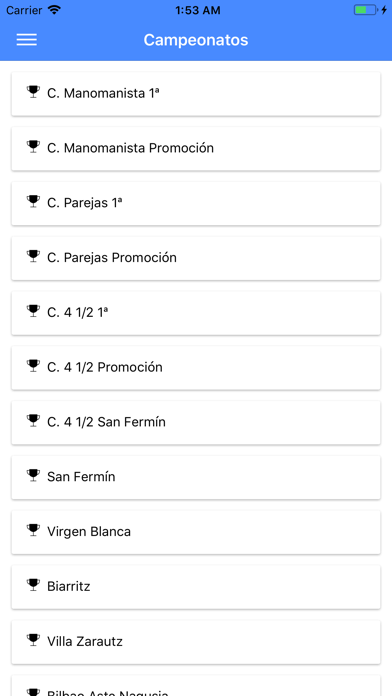Choose the Virgen Blanca tournament
This screenshot has height=696, width=392.
click(x=196, y=532)
